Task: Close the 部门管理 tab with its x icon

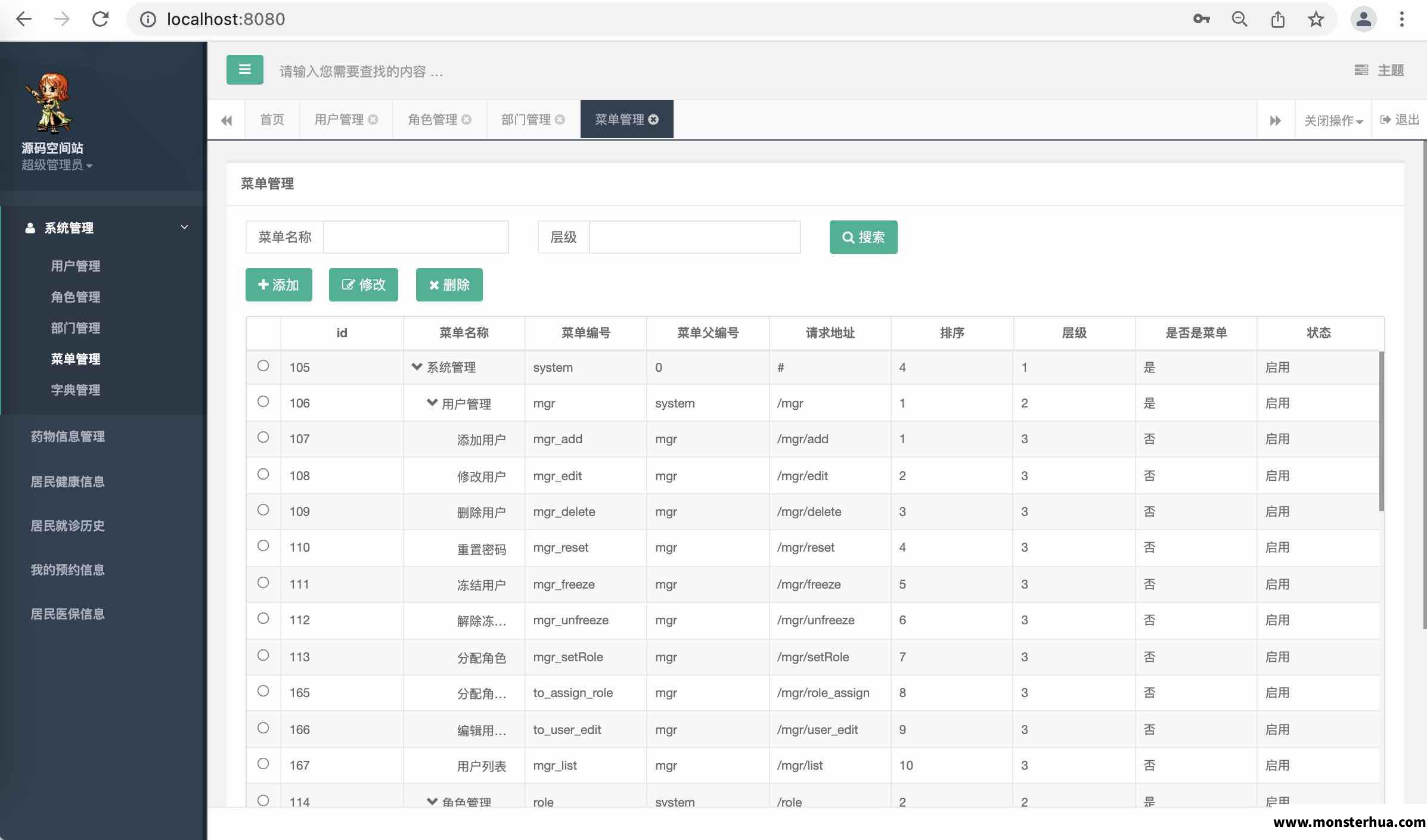Action: coord(560,119)
